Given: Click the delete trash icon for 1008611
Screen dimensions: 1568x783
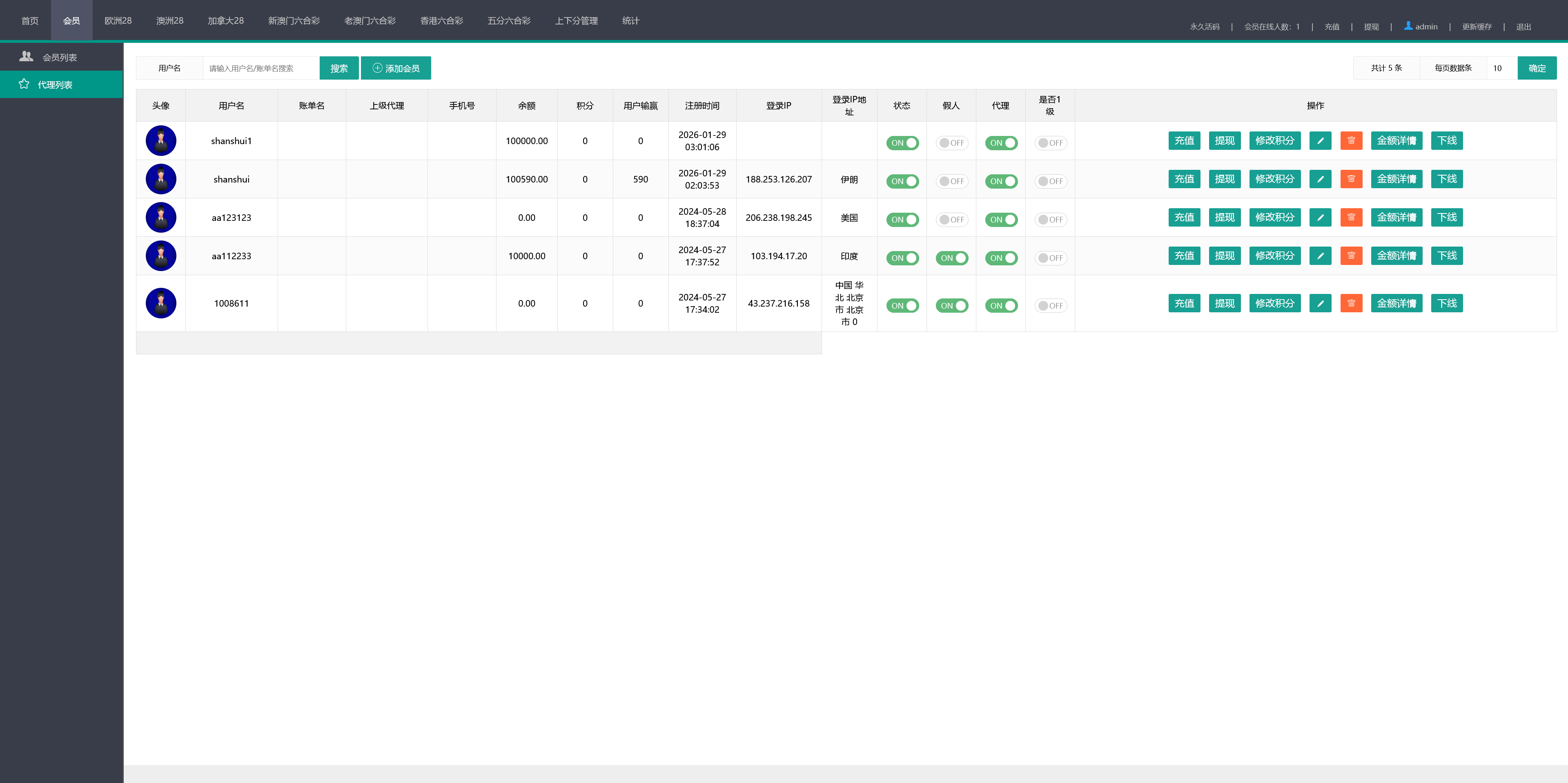Looking at the screenshot, I should pyautogui.click(x=1351, y=303).
